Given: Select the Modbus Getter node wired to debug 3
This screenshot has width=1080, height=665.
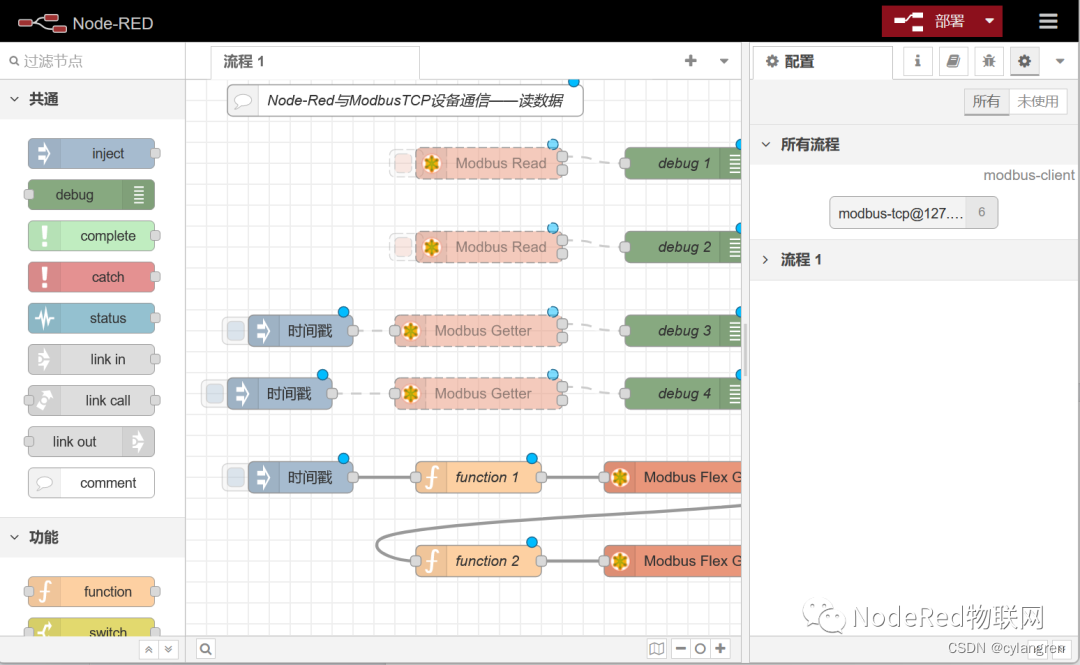Looking at the screenshot, I should tap(478, 331).
